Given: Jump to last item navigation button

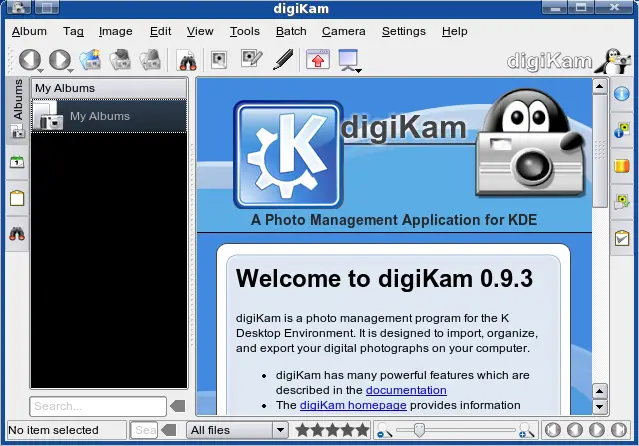Looking at the screenshot, I should pyautogui.click(x=619, y=430).
